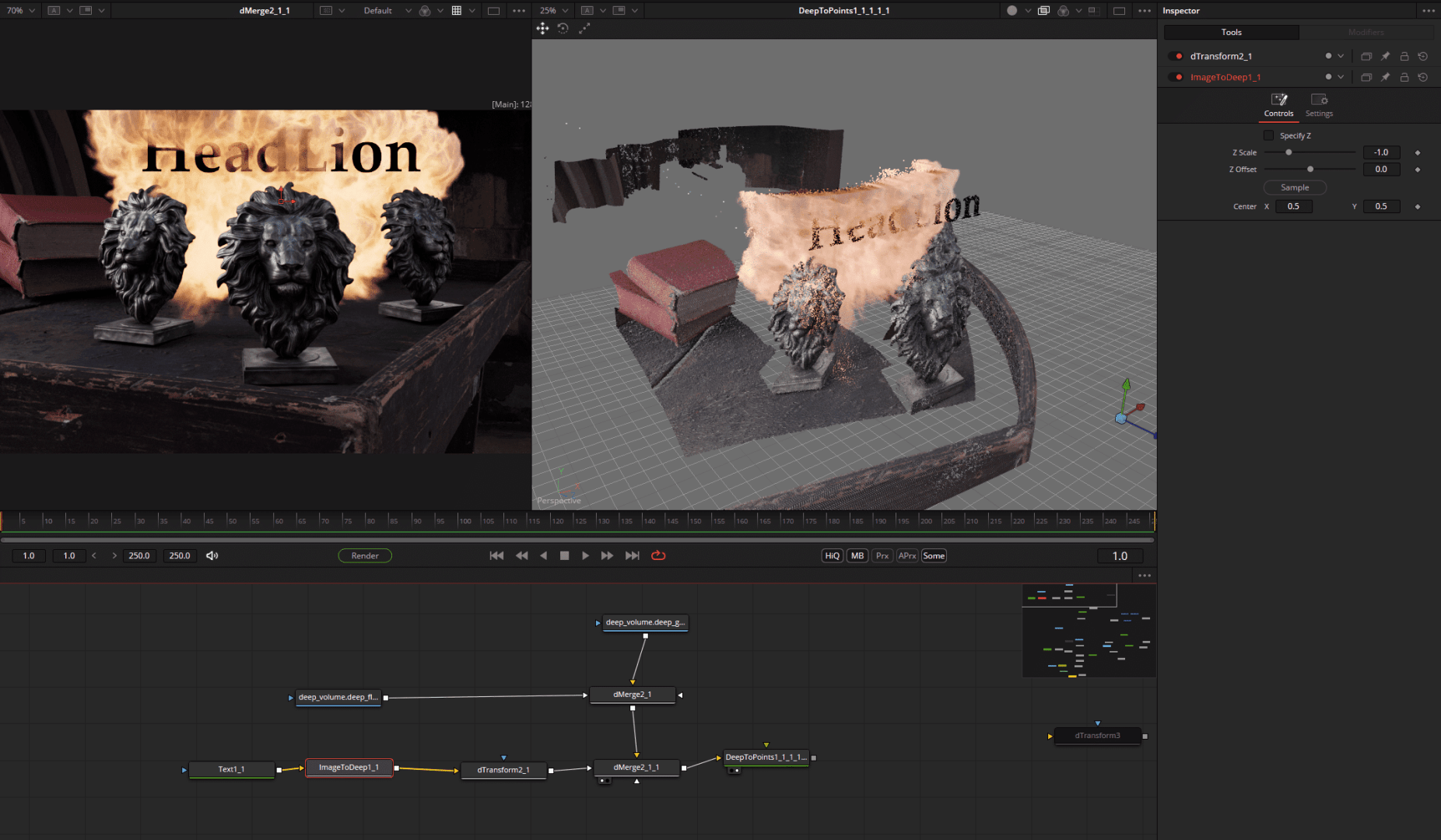Screen dimensions: 1441x840
Task: Select the Modifiers tab
Action: click(x=1367, y=32)
